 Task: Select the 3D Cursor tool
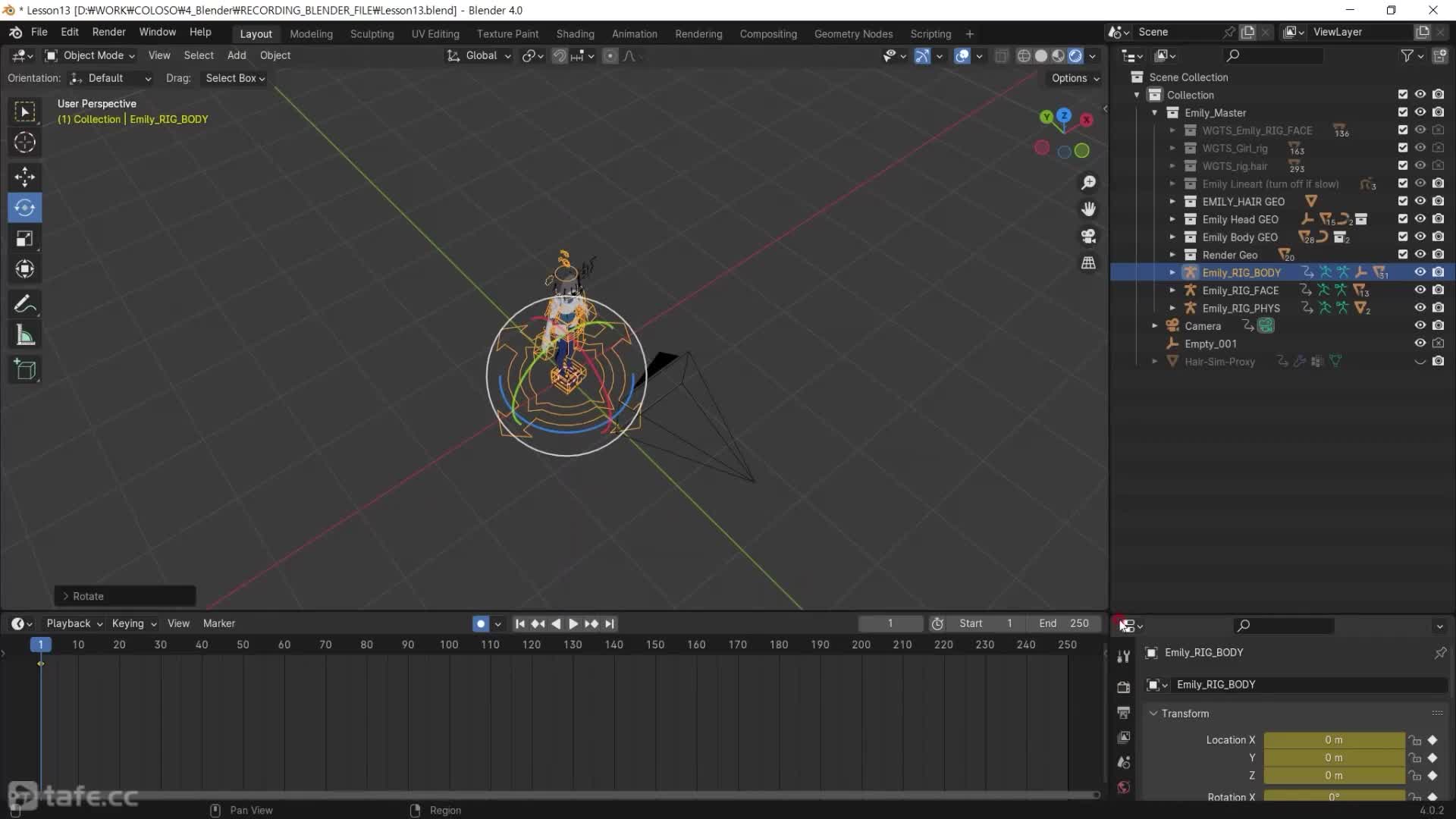pos(24,143)
